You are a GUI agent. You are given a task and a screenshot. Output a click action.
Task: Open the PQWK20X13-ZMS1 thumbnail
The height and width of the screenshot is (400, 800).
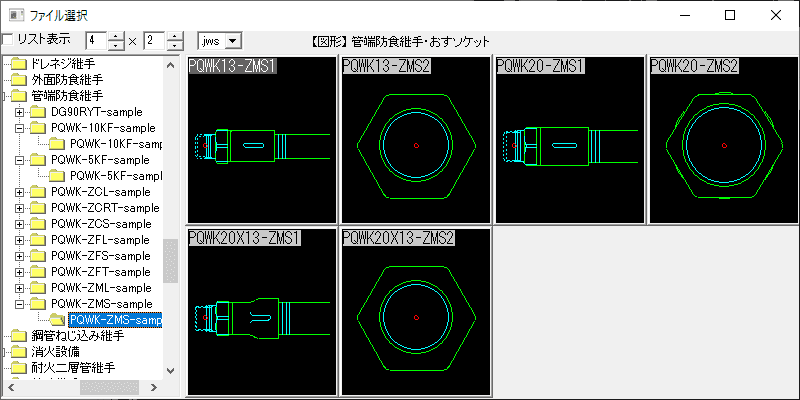pyautogui.click(x=262, y=312)
